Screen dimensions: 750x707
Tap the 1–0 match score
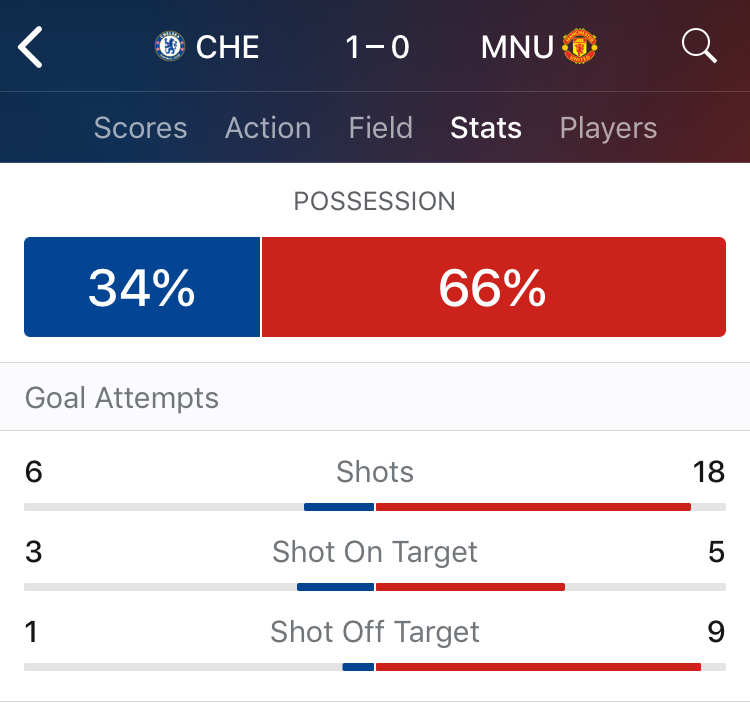tap(377, 47)
